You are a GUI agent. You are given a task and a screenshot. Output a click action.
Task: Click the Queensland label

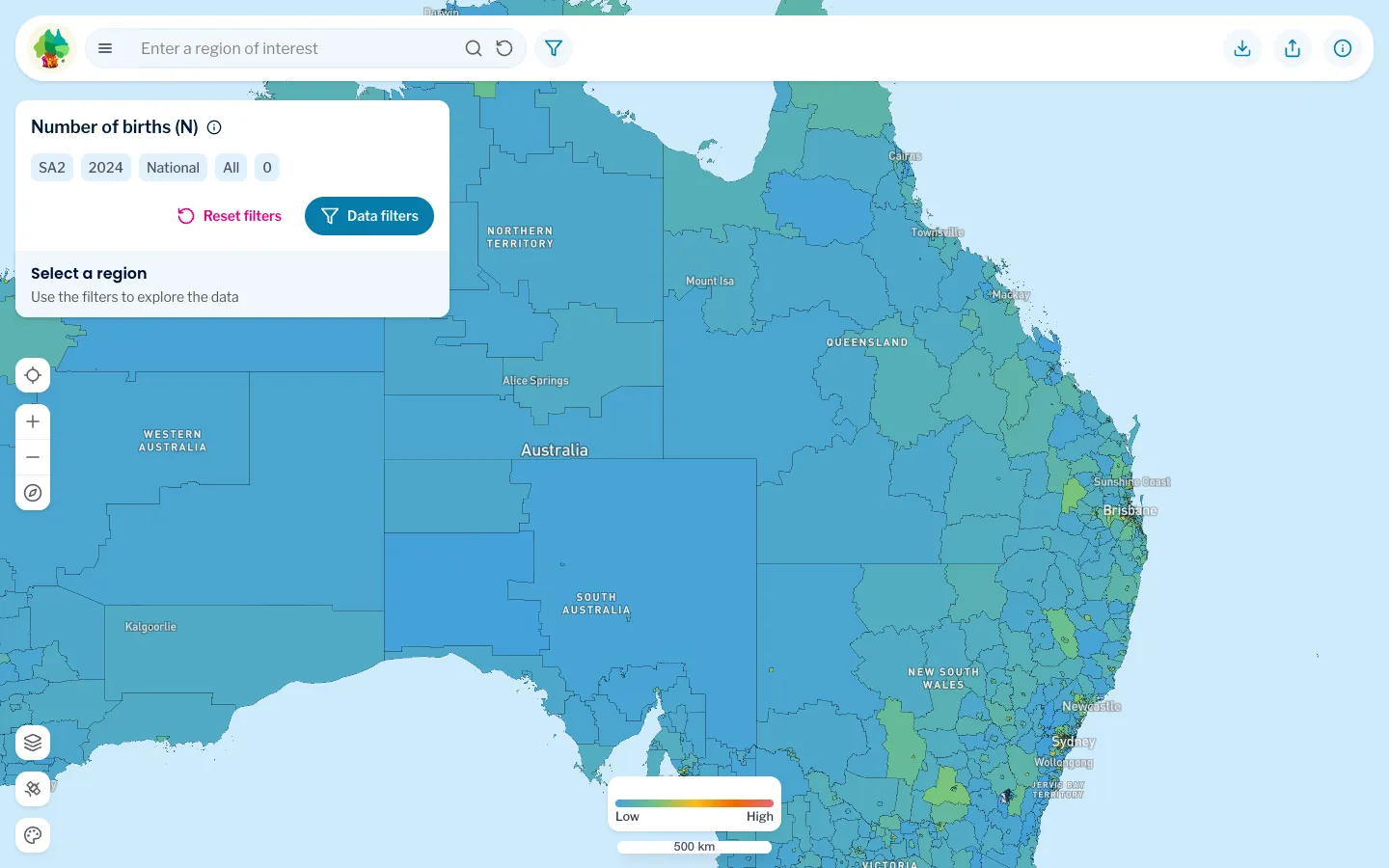(x=867, y=342)
